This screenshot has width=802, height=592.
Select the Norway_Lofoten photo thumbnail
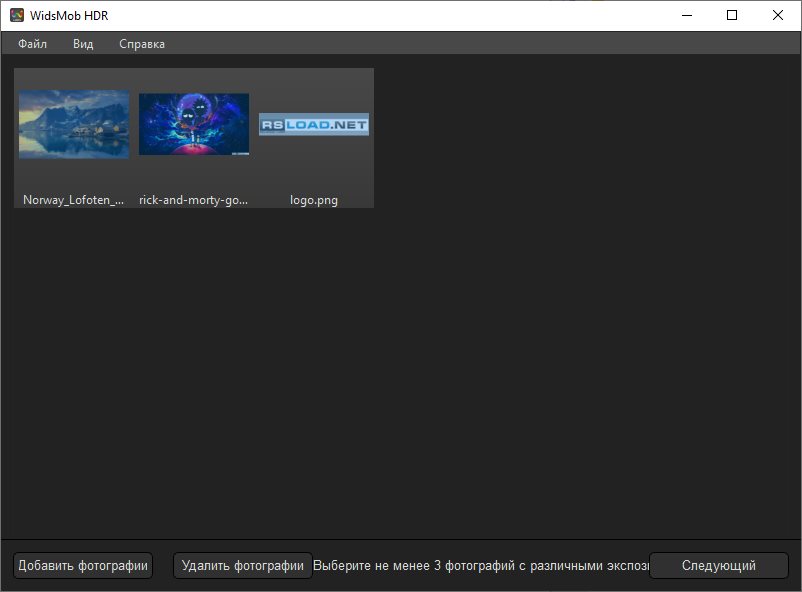pos(72,124)
